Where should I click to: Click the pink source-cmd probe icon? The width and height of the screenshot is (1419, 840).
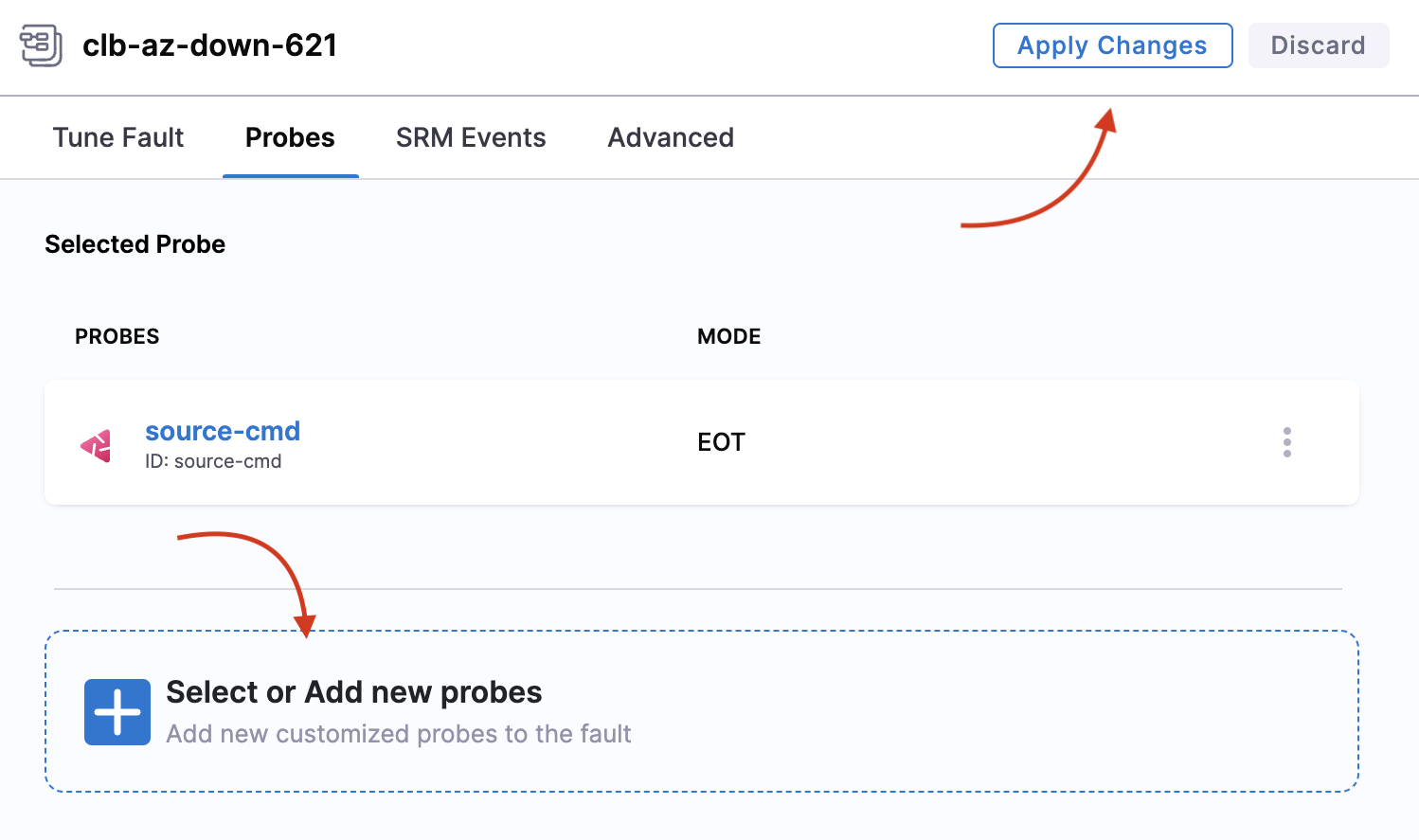coord(97,445)
